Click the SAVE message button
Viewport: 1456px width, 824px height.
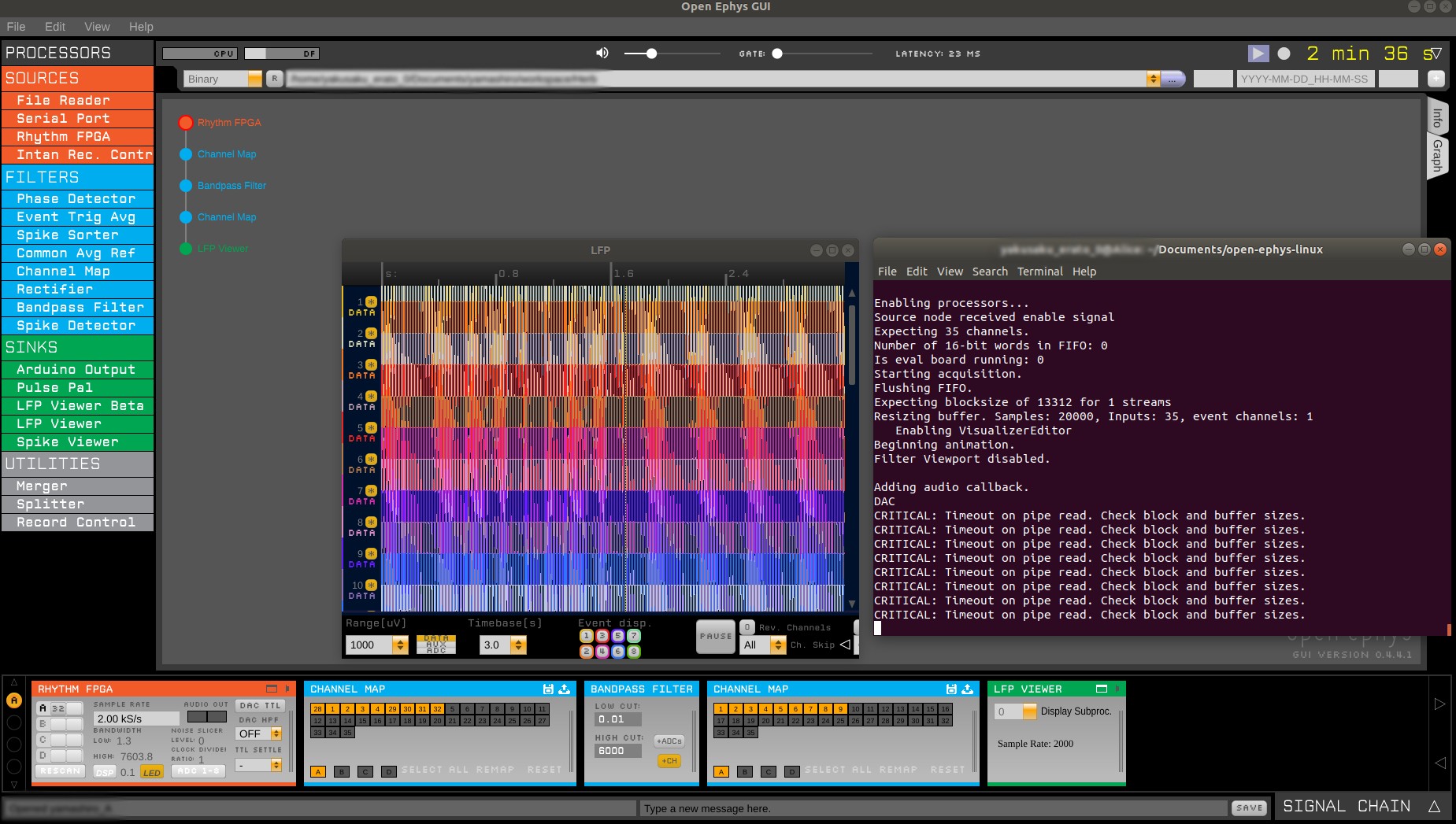(x=1250, y=808)
